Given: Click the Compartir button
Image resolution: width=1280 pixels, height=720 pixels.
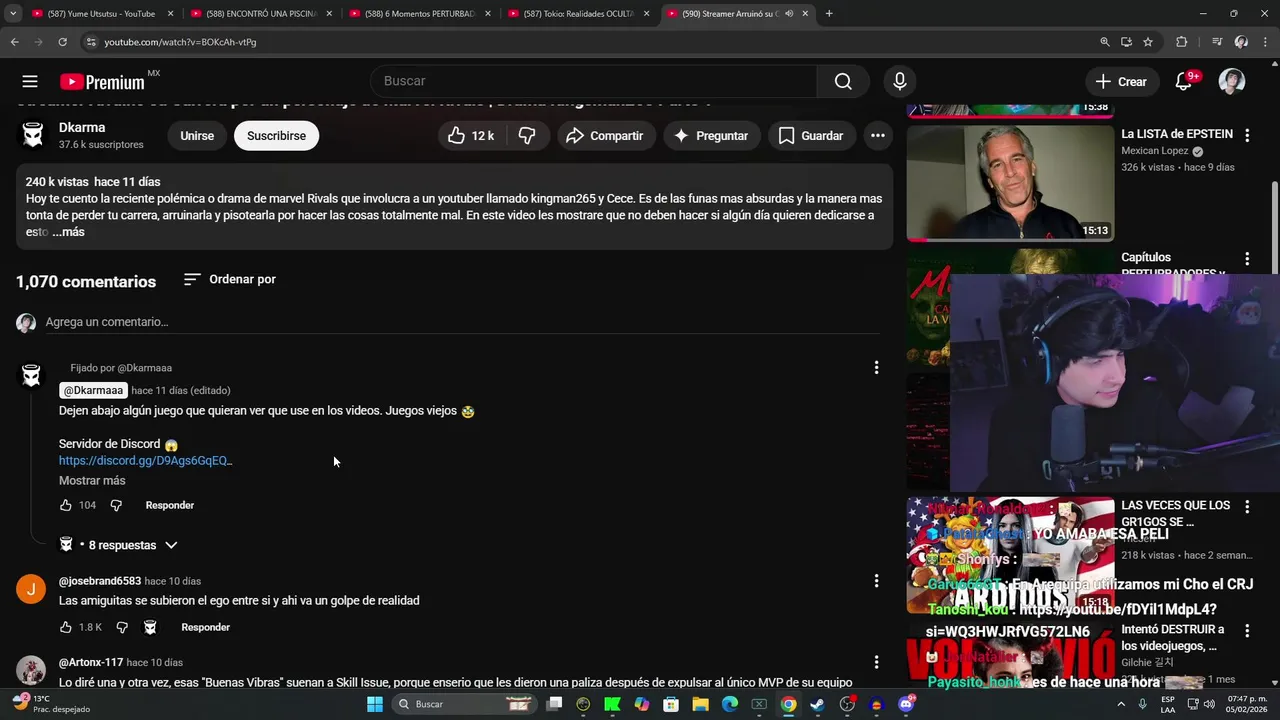Looking at the screenshot, I should (x=606, y=136).
